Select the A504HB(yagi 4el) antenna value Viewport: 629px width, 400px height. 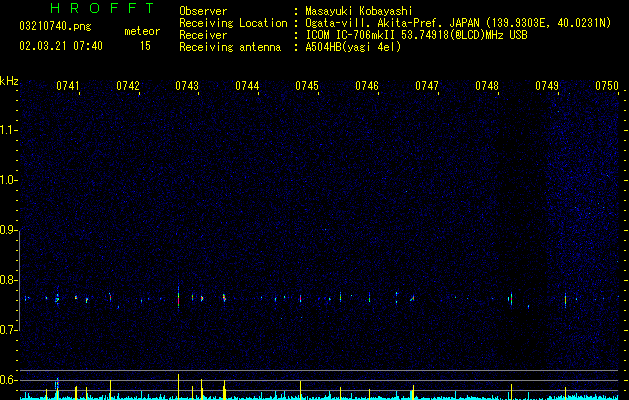tap(353, 47)
